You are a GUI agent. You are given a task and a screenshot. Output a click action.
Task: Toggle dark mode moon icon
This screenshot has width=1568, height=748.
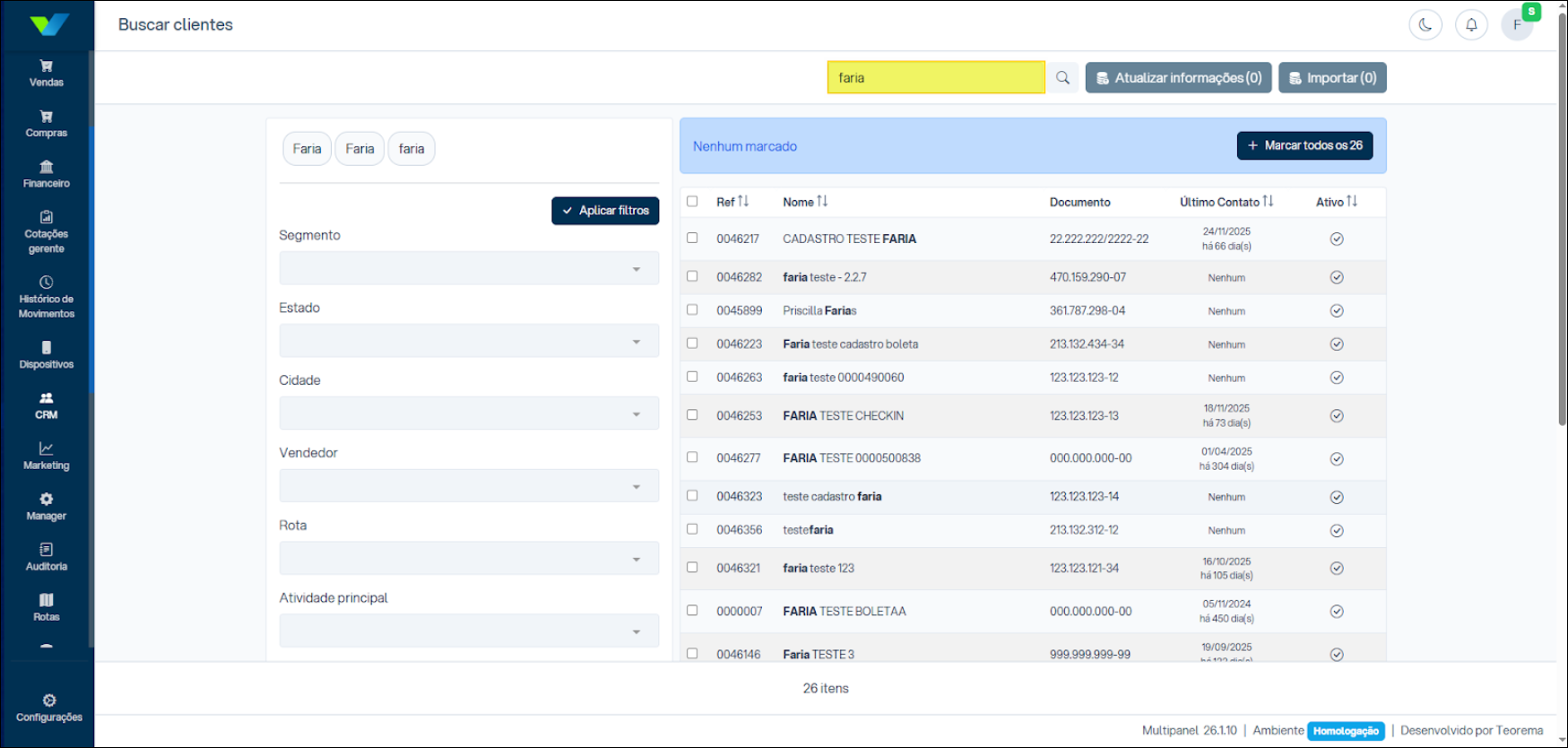point(1425,25)
